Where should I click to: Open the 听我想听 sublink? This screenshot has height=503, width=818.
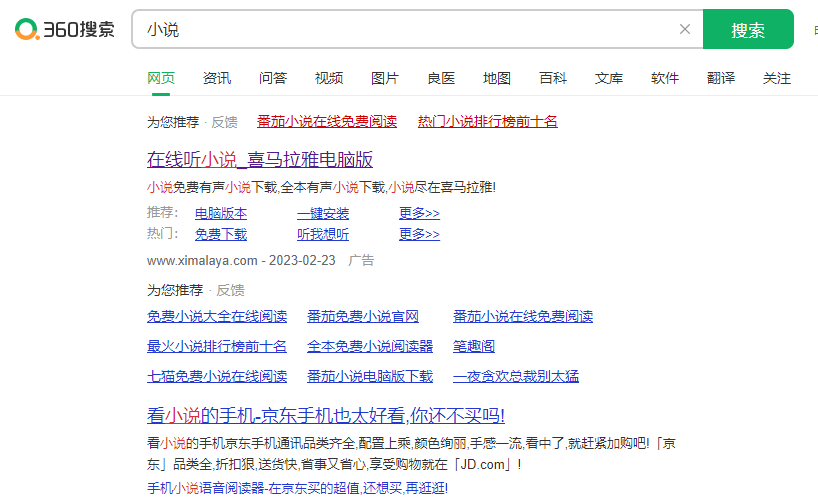tap(323, 234)
